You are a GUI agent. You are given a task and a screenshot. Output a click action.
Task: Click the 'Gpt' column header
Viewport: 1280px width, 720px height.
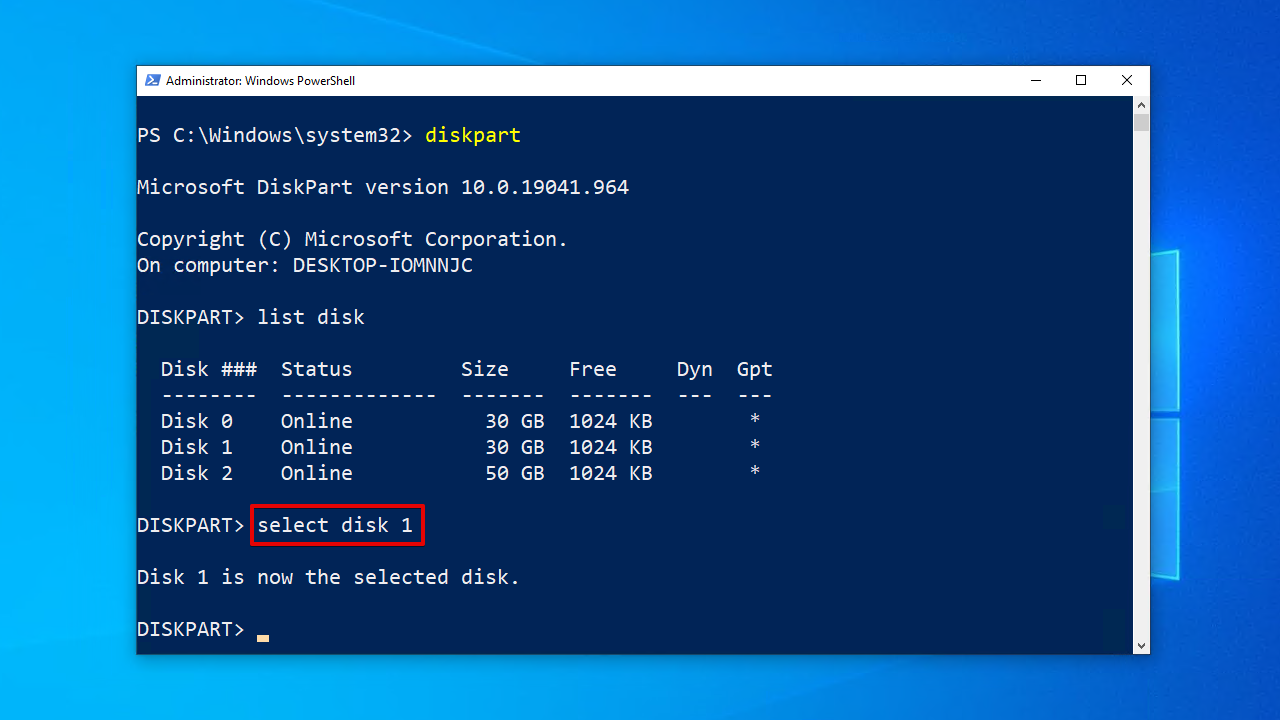755,369
